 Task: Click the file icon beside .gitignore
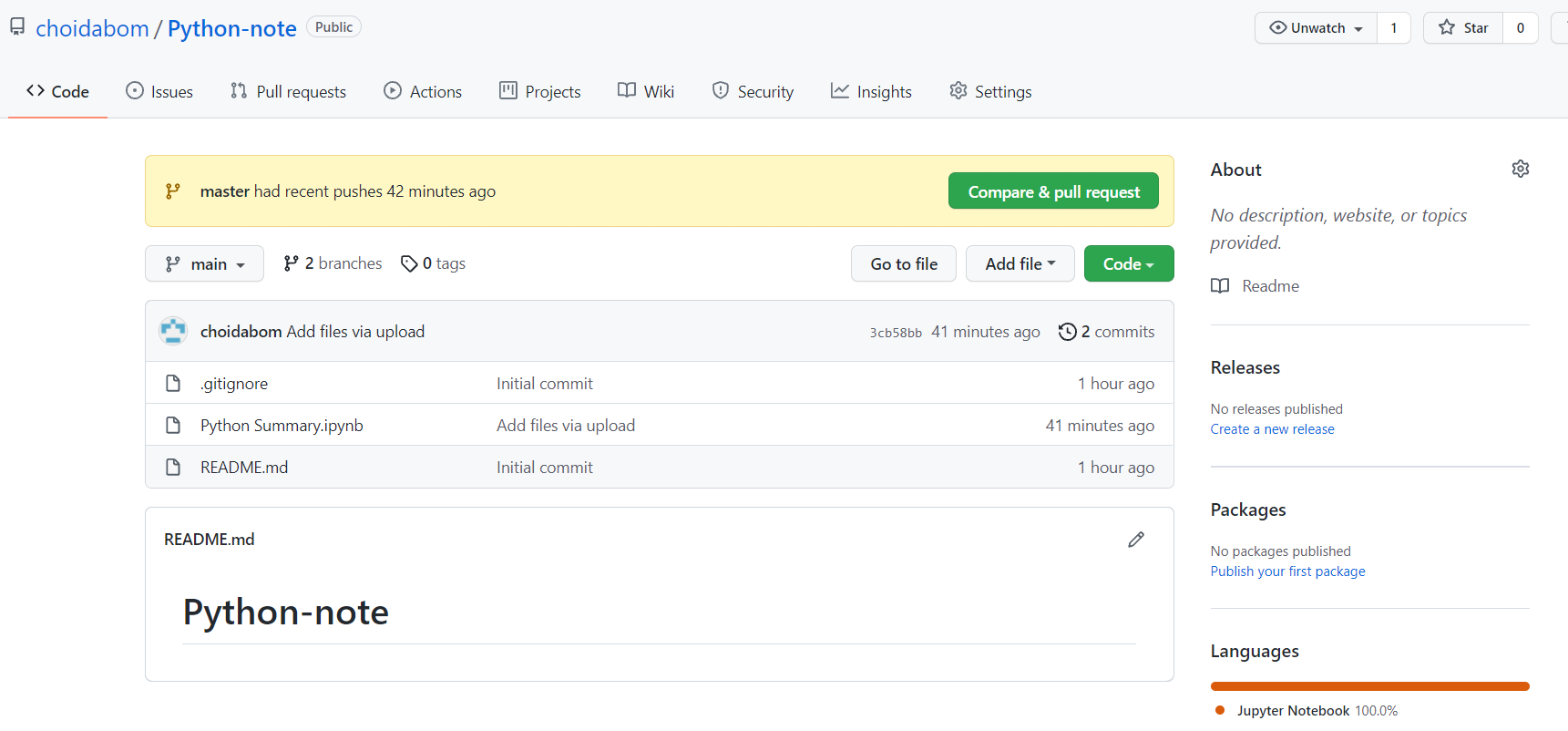[x=173, y=384]
